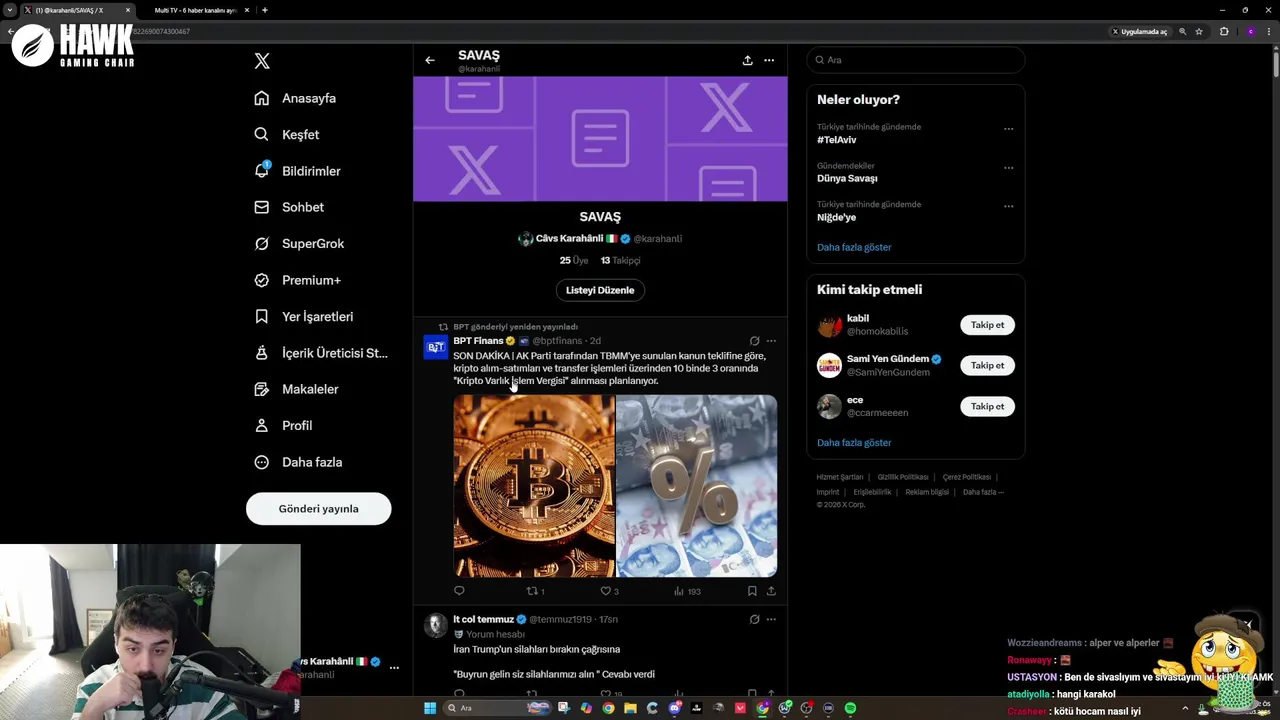Open Gizlilik Politikası footer link
This screenshot has width=1280, height=720.
pyautogui.click(x=903, y=477)
